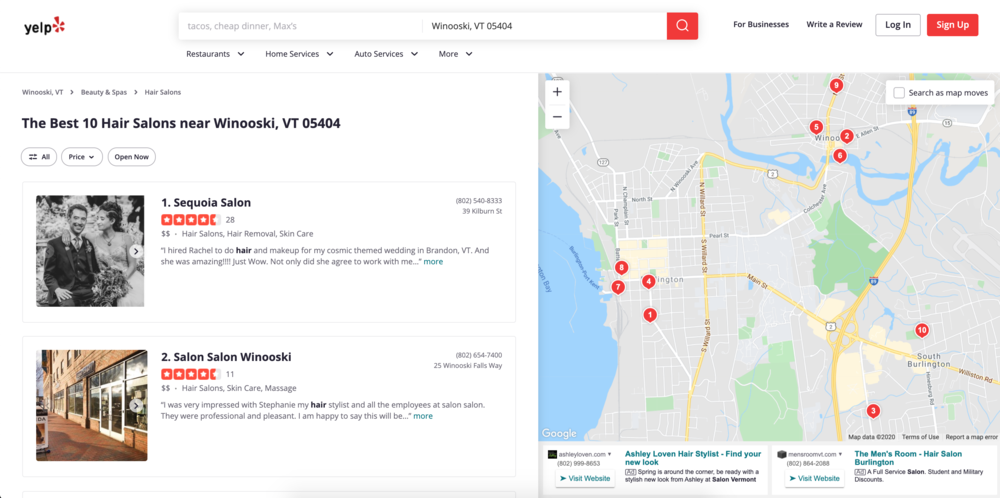Open Sequoia Salon wedding photo thumbnail
Viewport: 1000px width, 498px height.
(90, 251)
